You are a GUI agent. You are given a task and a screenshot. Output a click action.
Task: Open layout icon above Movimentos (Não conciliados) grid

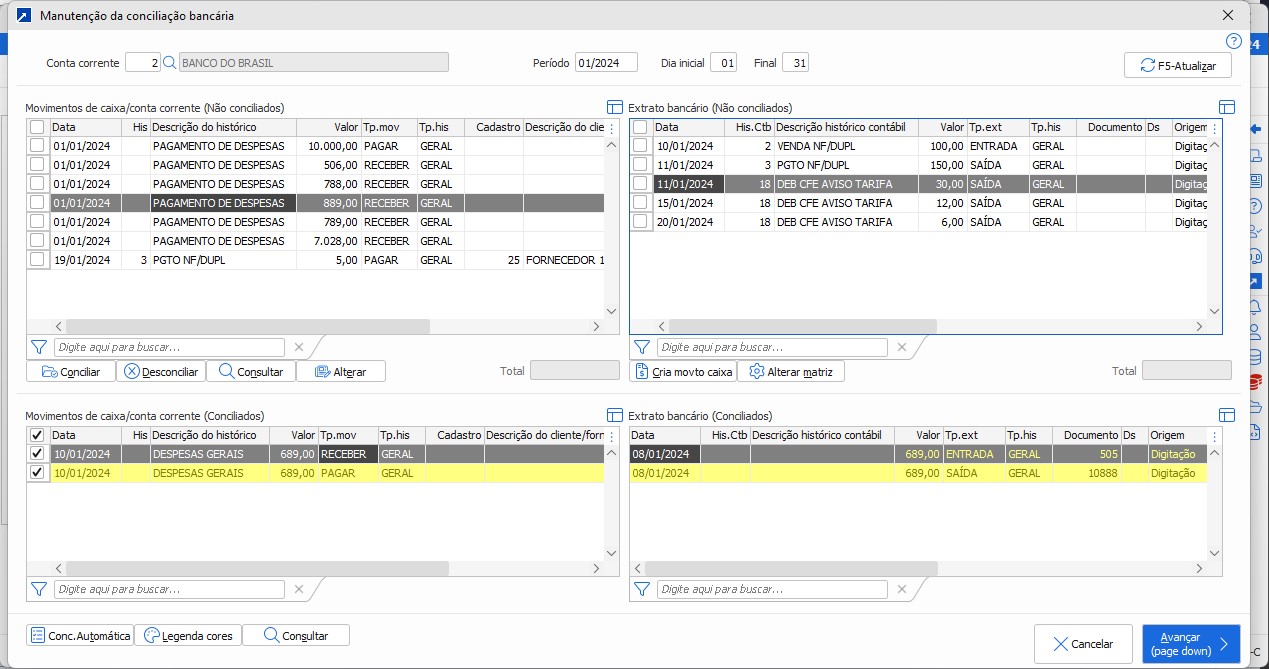[x=615, y=107]
